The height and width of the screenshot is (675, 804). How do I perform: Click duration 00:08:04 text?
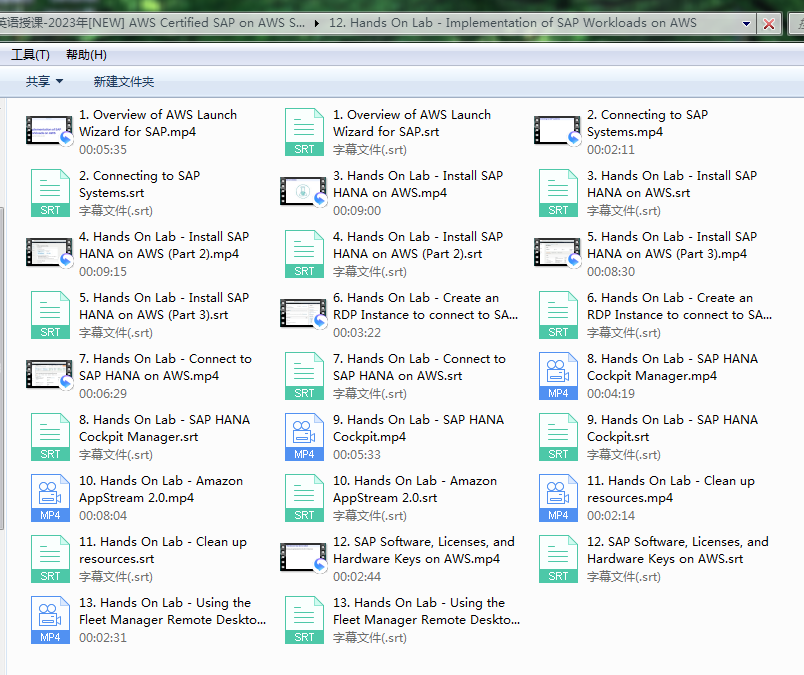(103, 516)
